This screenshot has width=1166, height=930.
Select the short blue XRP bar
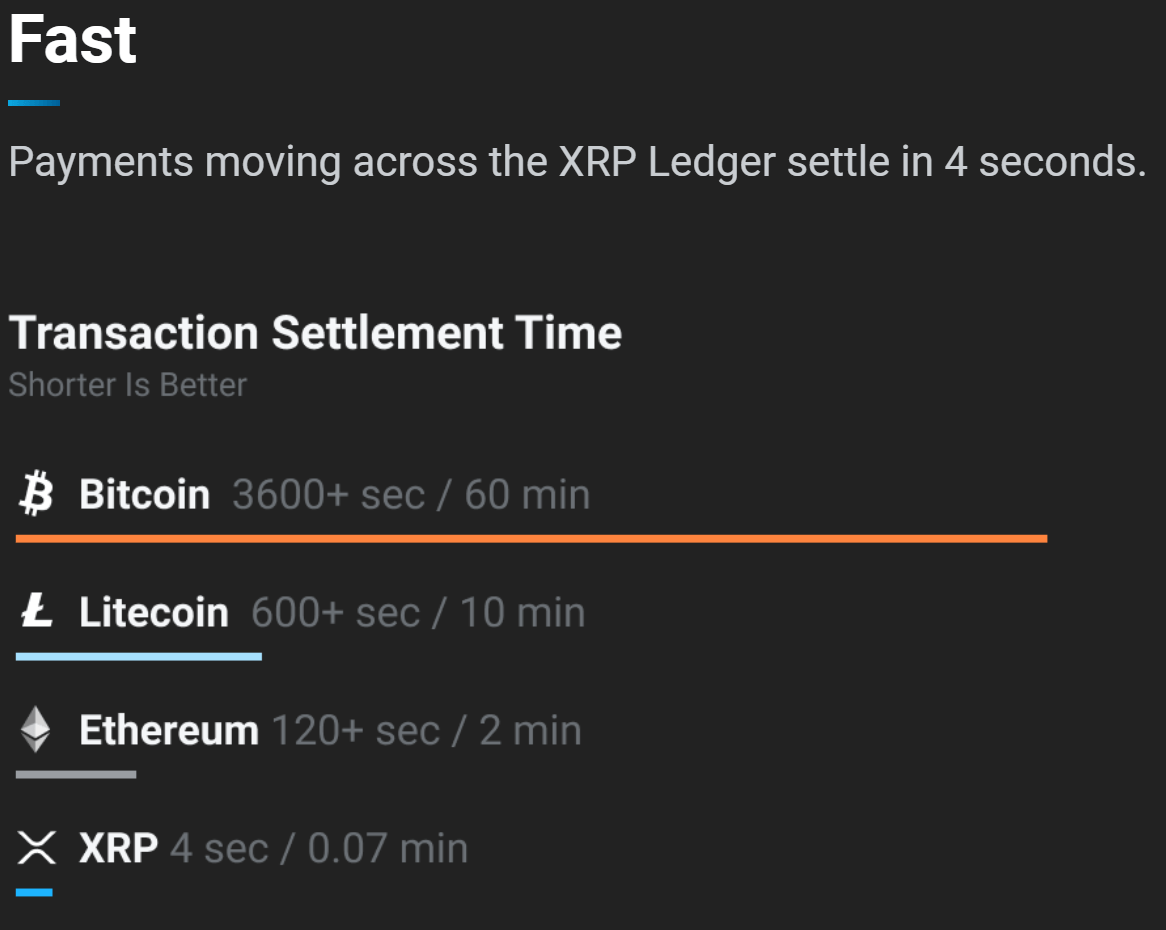pos(34,892)
